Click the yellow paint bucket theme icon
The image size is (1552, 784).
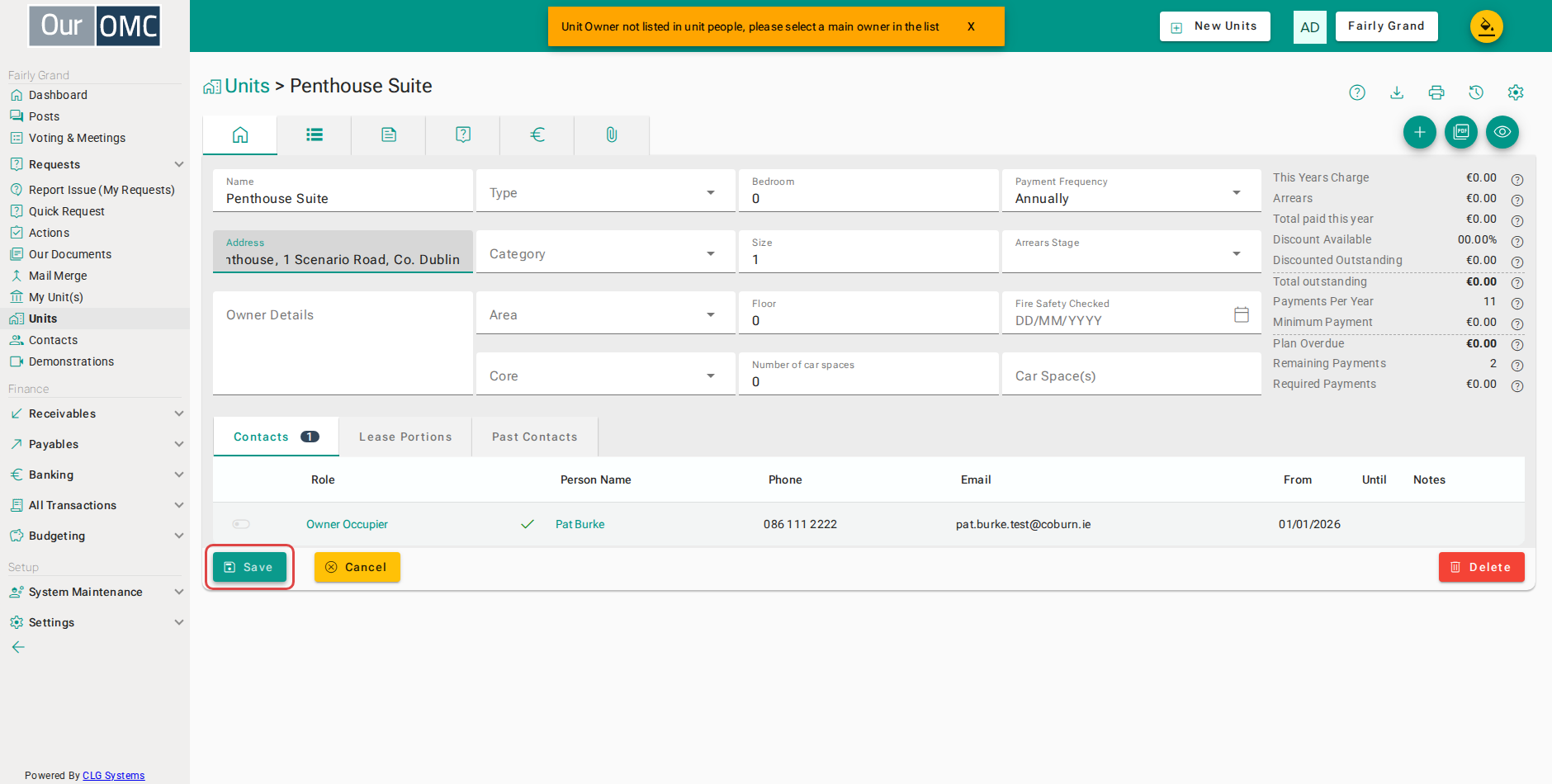click(x=1487, y=26)
